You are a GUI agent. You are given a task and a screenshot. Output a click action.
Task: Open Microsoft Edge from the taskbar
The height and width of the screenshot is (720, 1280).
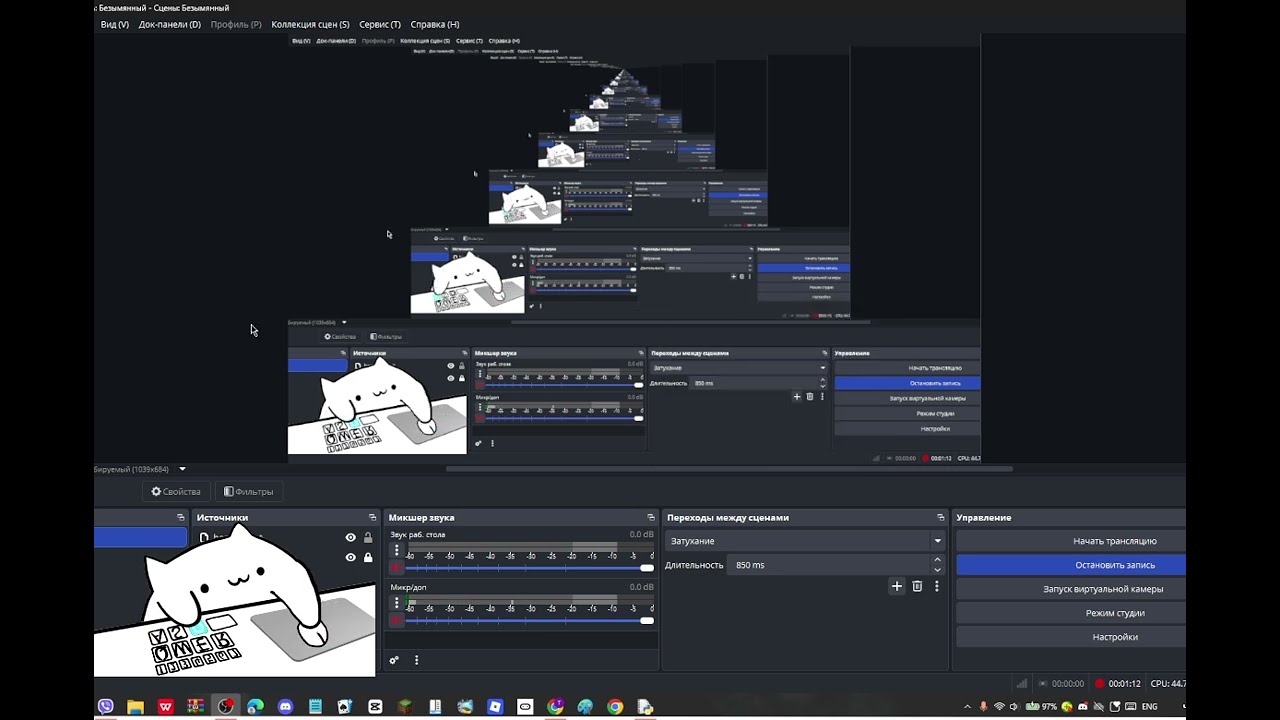(255, 707)
